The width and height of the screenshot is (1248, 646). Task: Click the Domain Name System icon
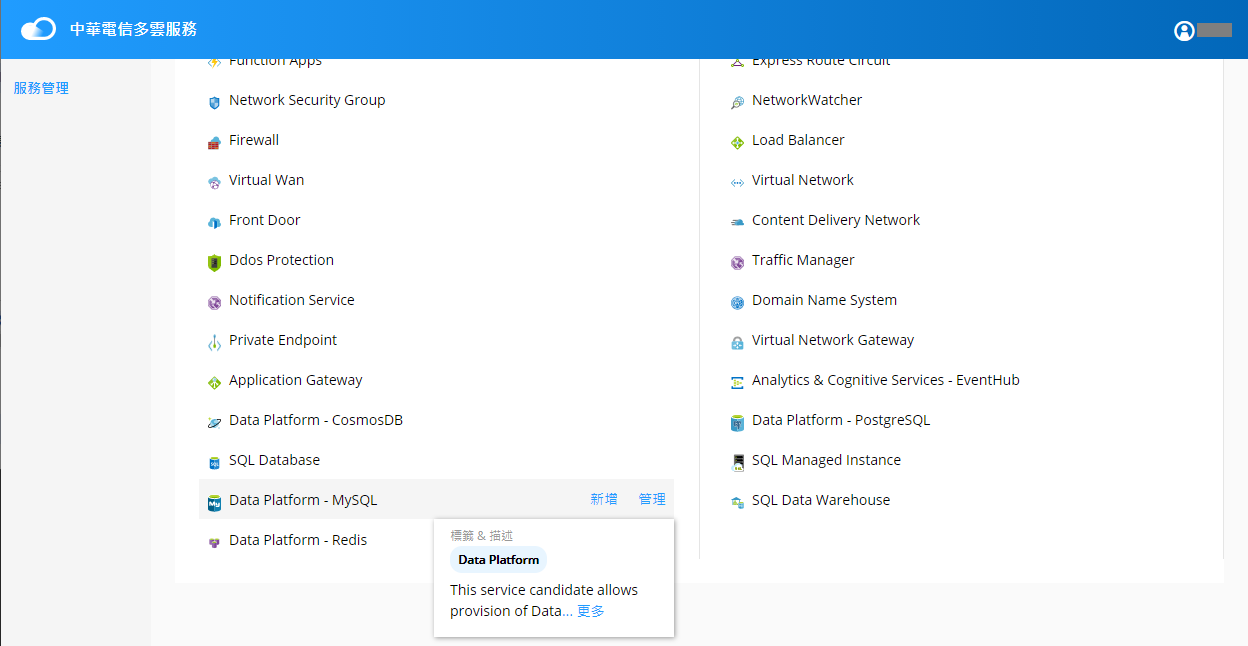pyautogui.click(x=737, y=302)
